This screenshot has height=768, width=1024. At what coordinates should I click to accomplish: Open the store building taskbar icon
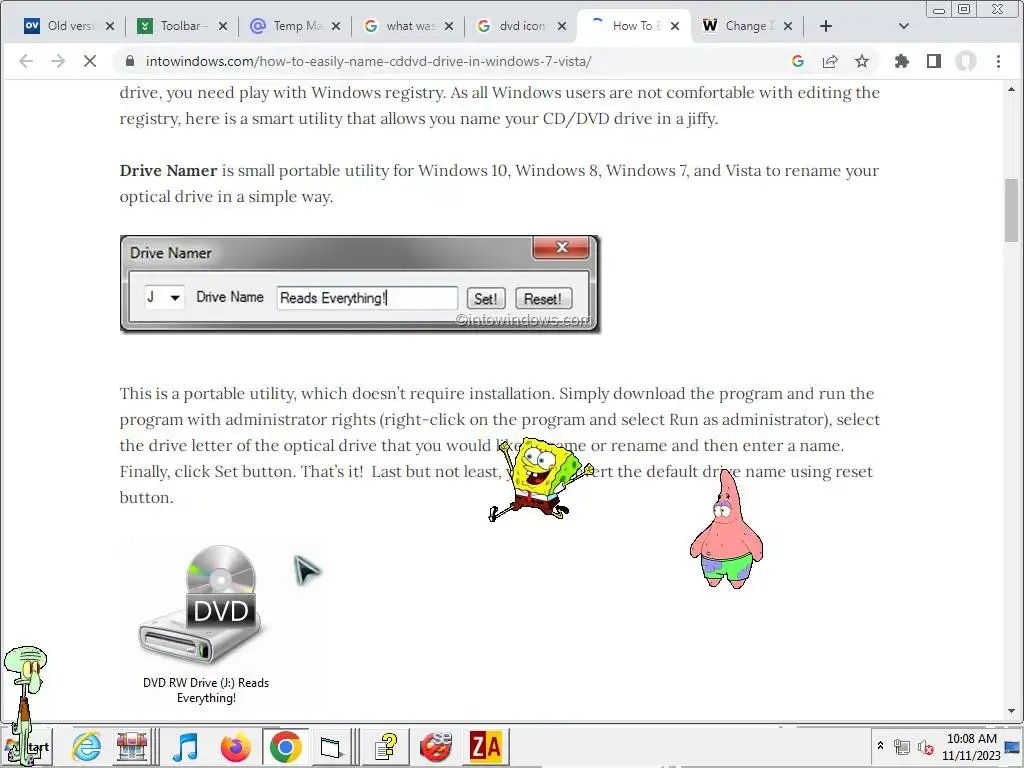[132, 746]
